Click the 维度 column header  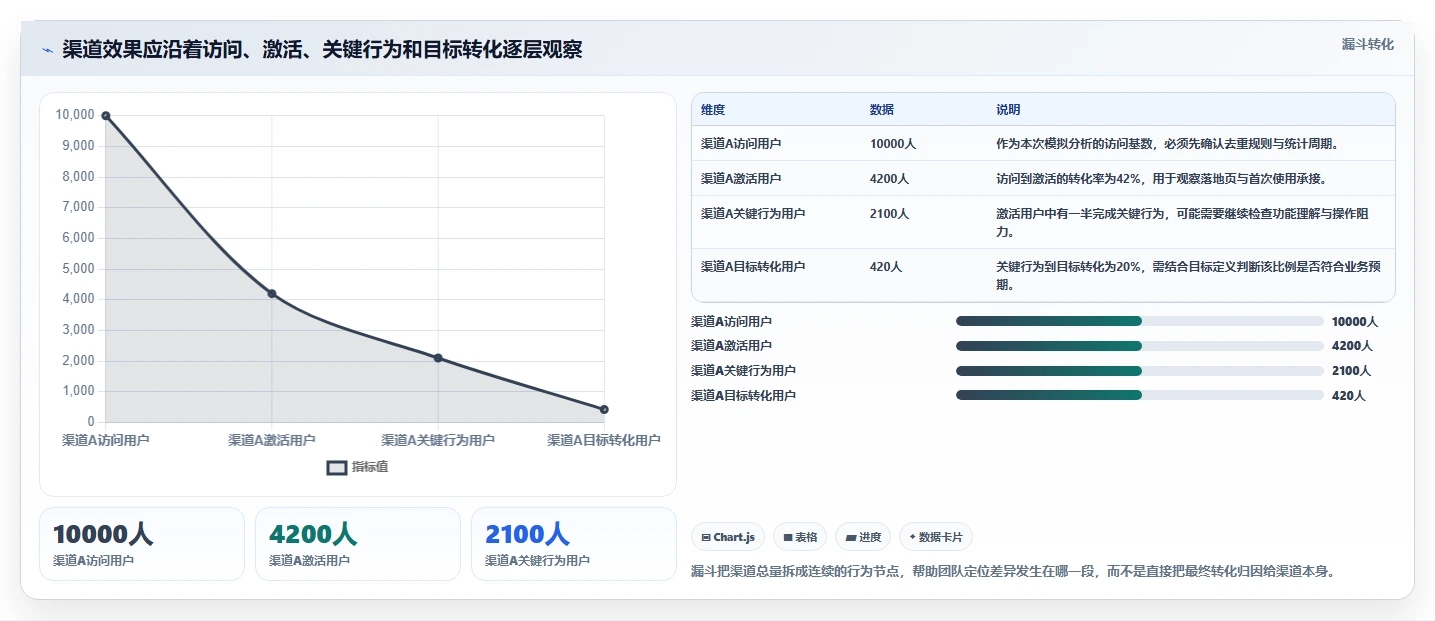713,109
